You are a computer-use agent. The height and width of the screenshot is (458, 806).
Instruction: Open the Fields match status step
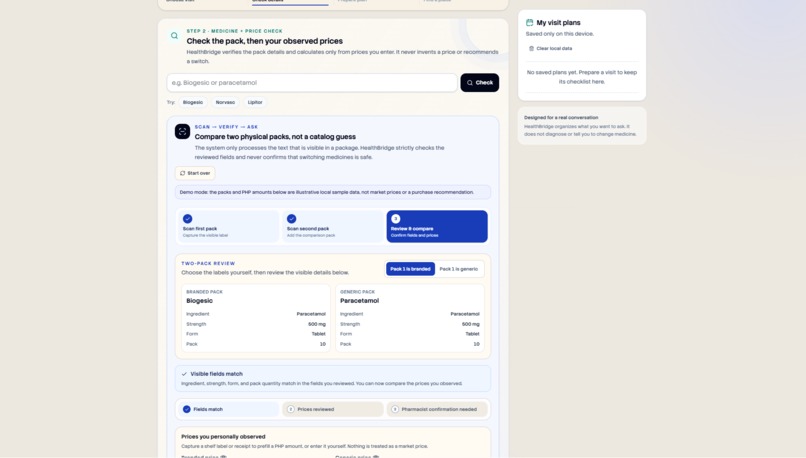228,409
